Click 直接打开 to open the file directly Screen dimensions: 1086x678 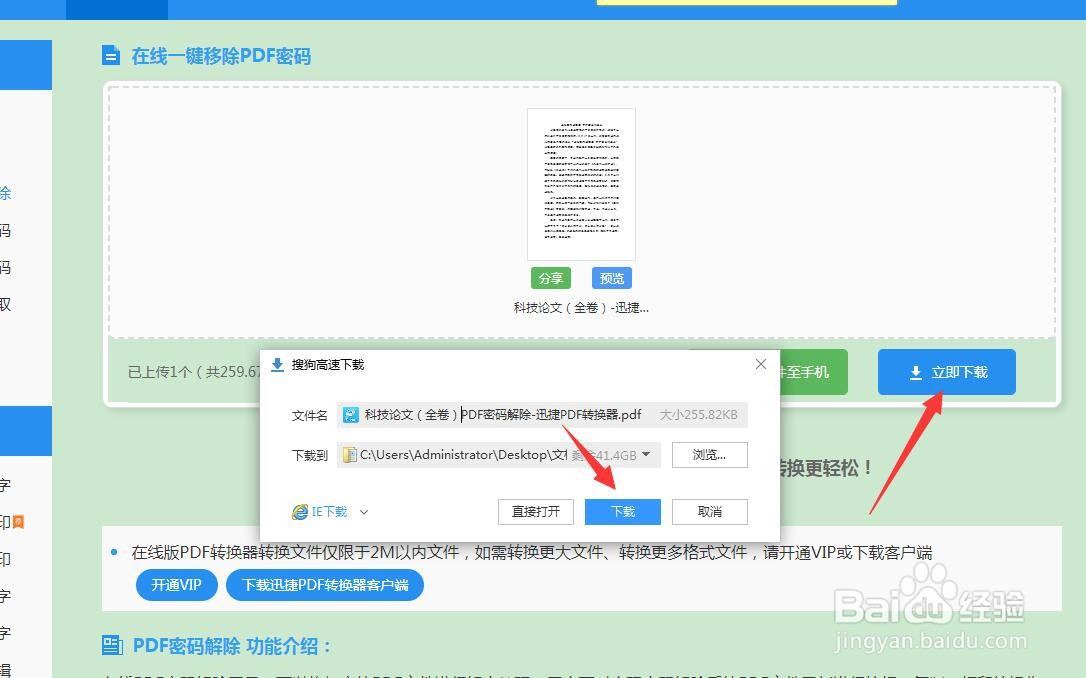tap(535, 512)
